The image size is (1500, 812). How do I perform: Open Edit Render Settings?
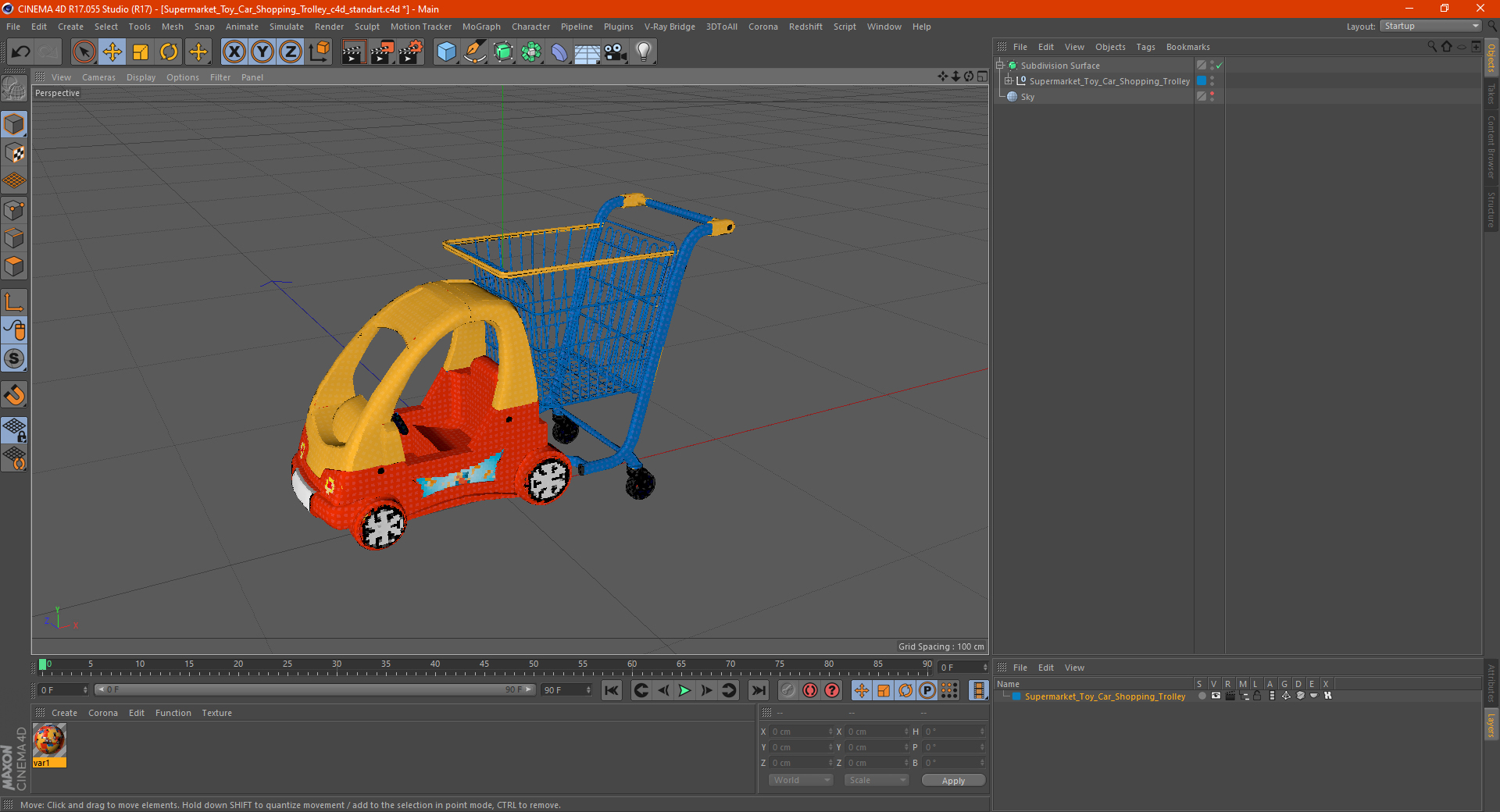[x=411, y=52]
